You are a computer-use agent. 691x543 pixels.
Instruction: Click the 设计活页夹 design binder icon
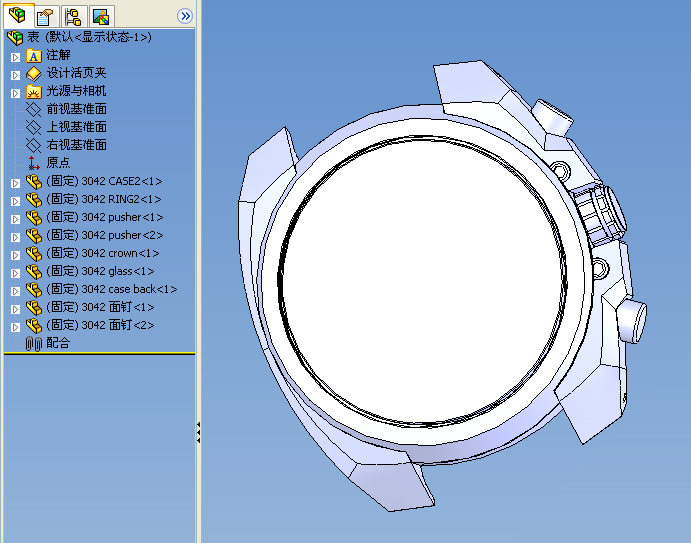click(x=34, y=74)
